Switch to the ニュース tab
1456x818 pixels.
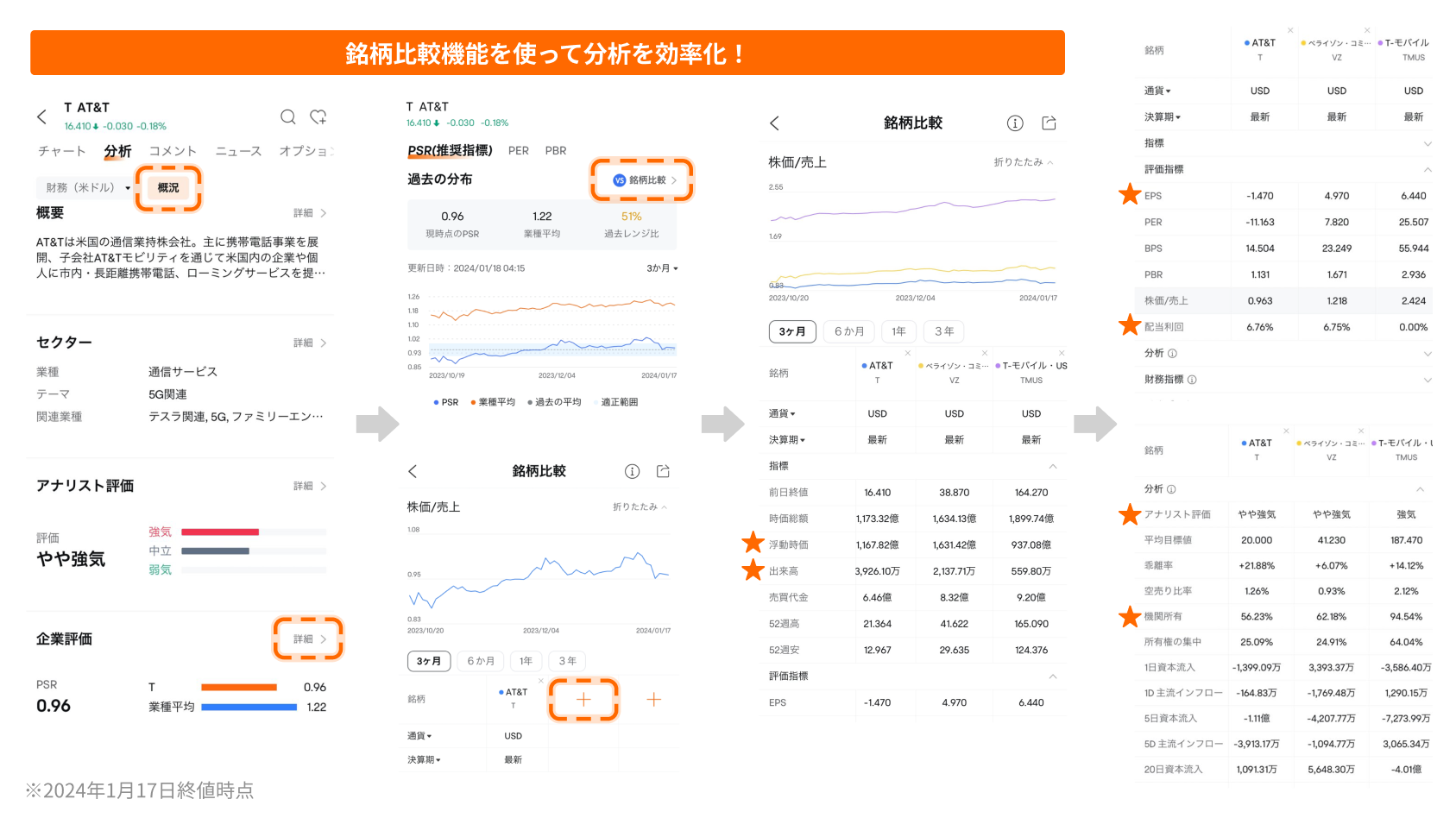(x=238, y=152)
